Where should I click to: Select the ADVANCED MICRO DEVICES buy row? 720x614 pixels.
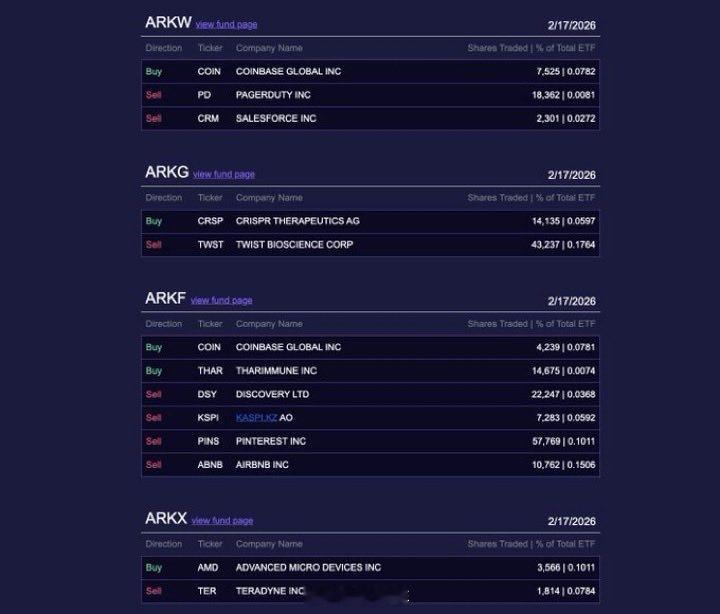371,568
